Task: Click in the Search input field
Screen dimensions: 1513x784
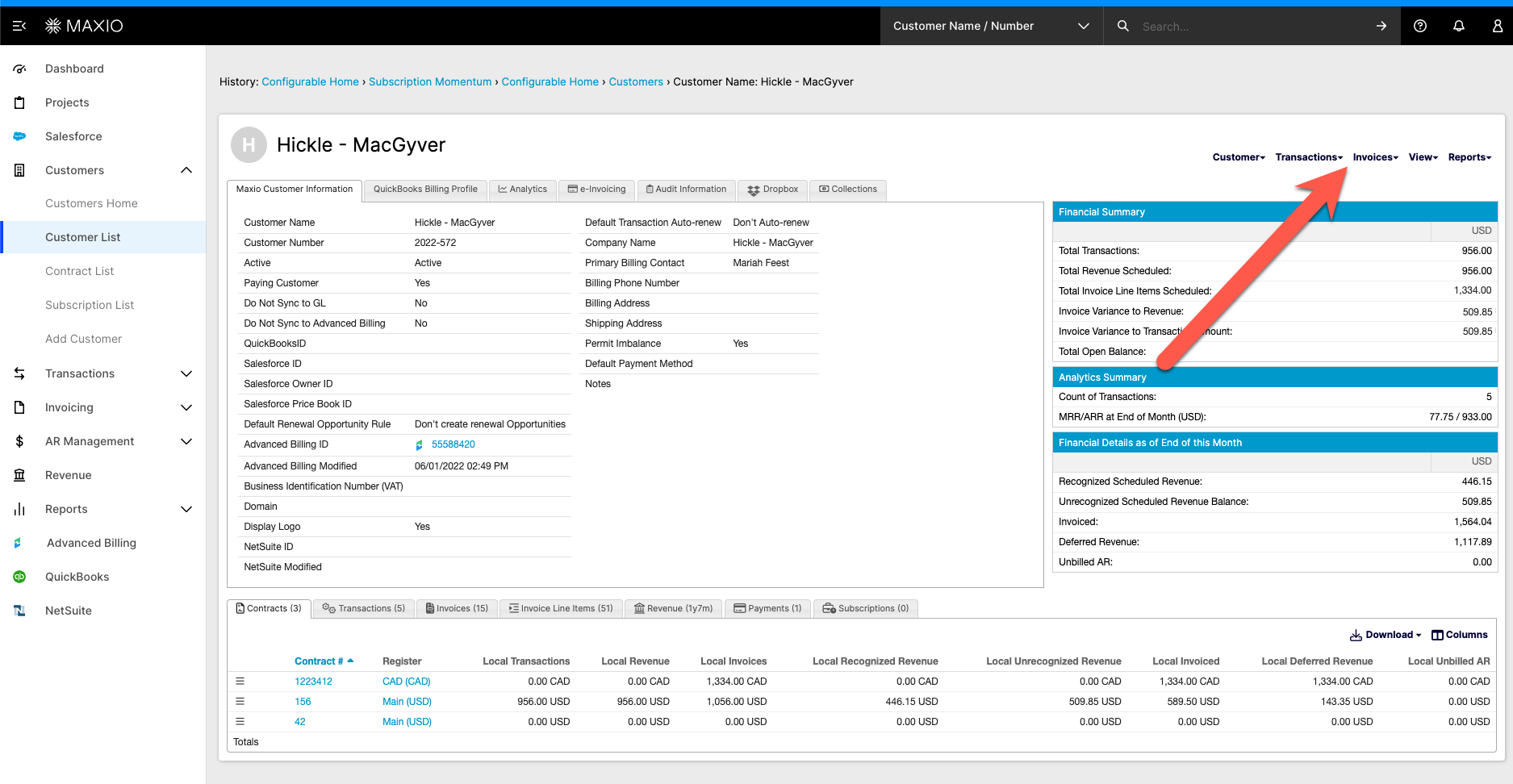Action: 1251,26
